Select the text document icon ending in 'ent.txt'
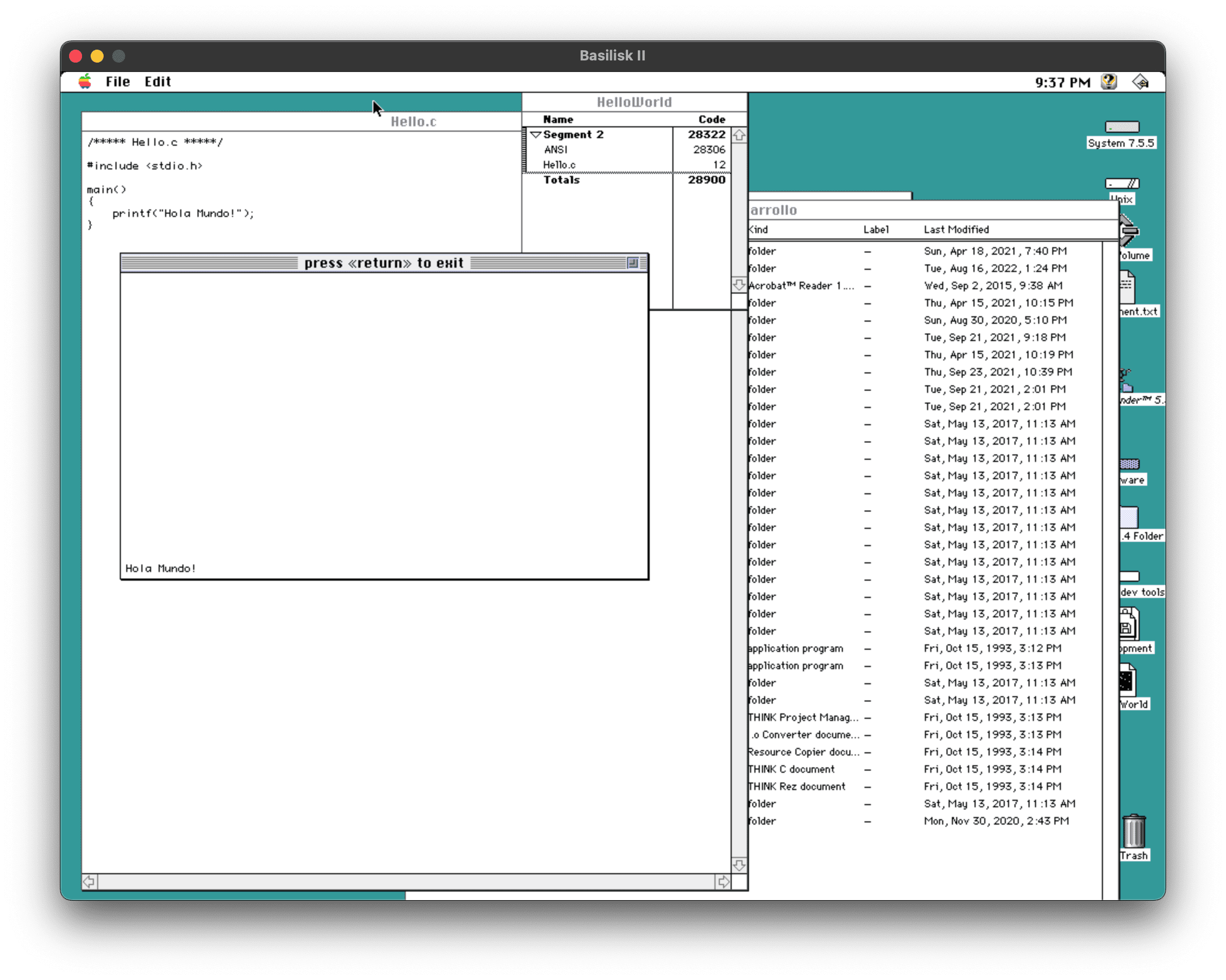Image resolution: width=1226 pixels, height=980 pixels. [x=1127, y=287]
